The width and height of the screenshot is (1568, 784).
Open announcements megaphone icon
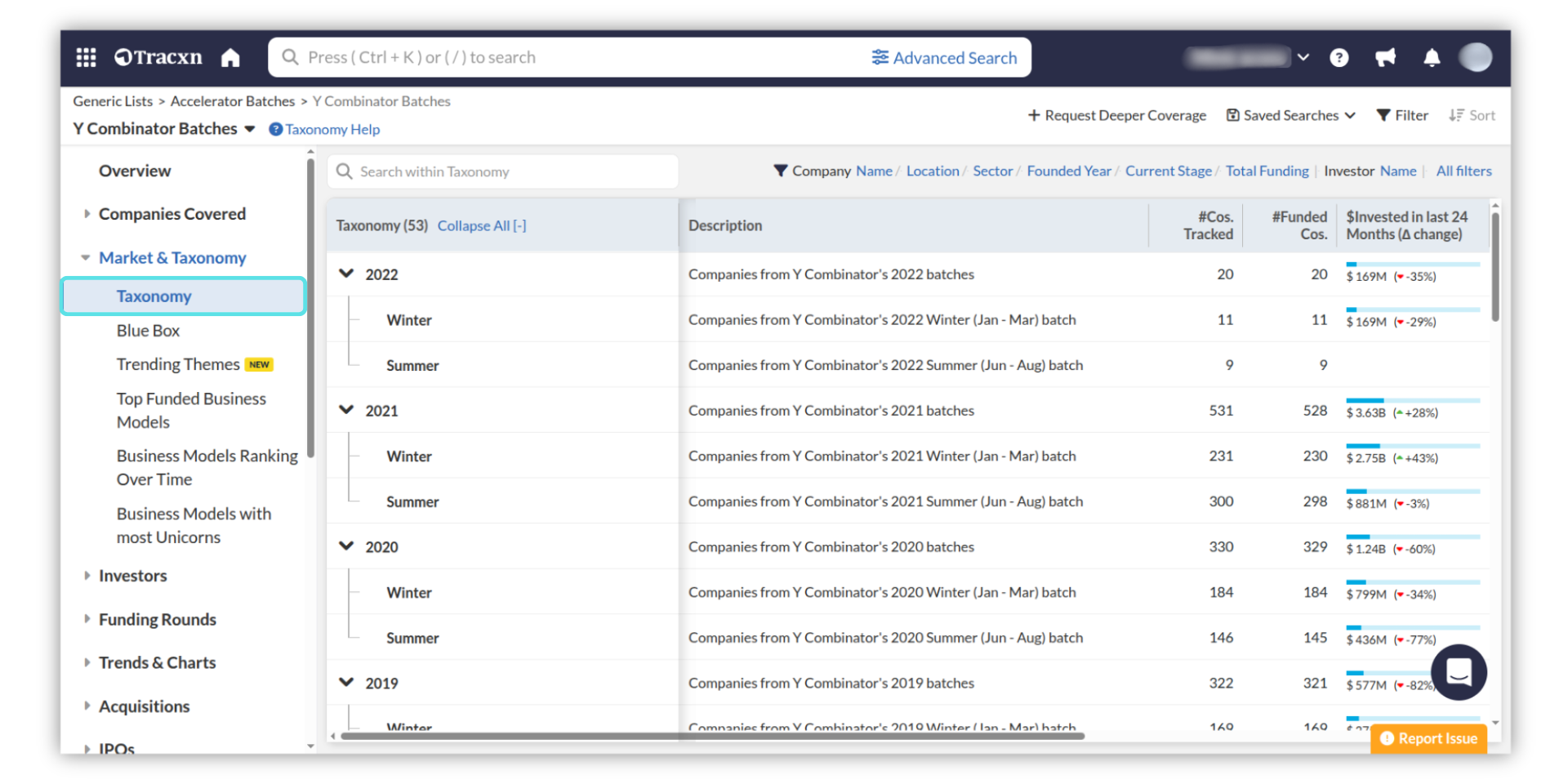pos(1385,58)
